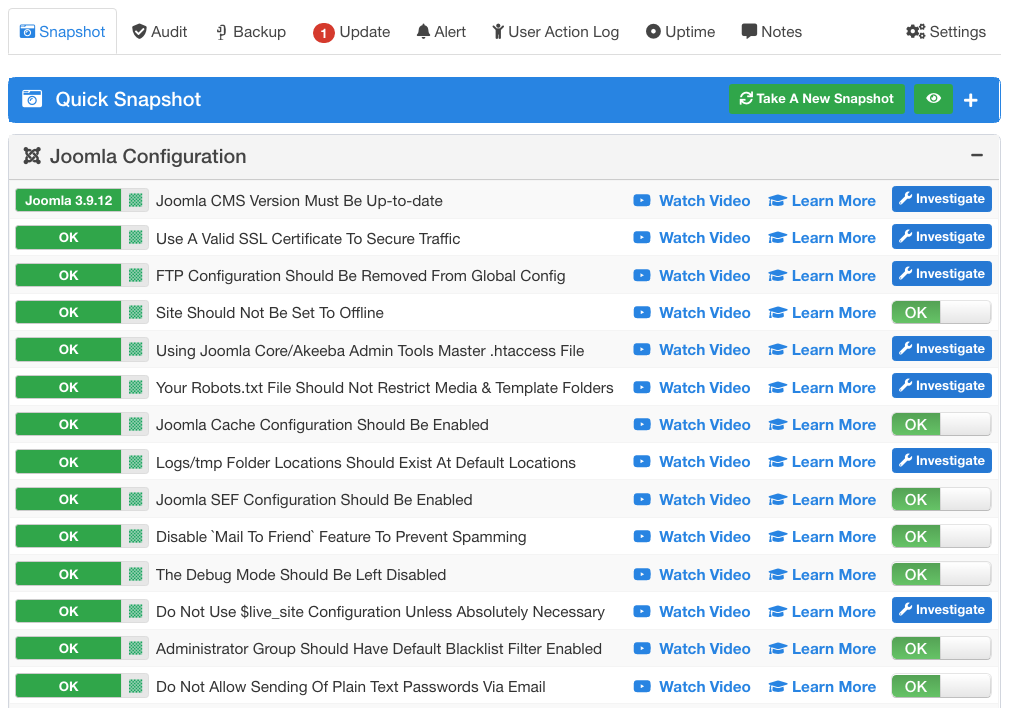The height and width of the screenshot is (708, 1009).
Task: Collapse the Joomla Configuration section
Action: tap(976, 156)
